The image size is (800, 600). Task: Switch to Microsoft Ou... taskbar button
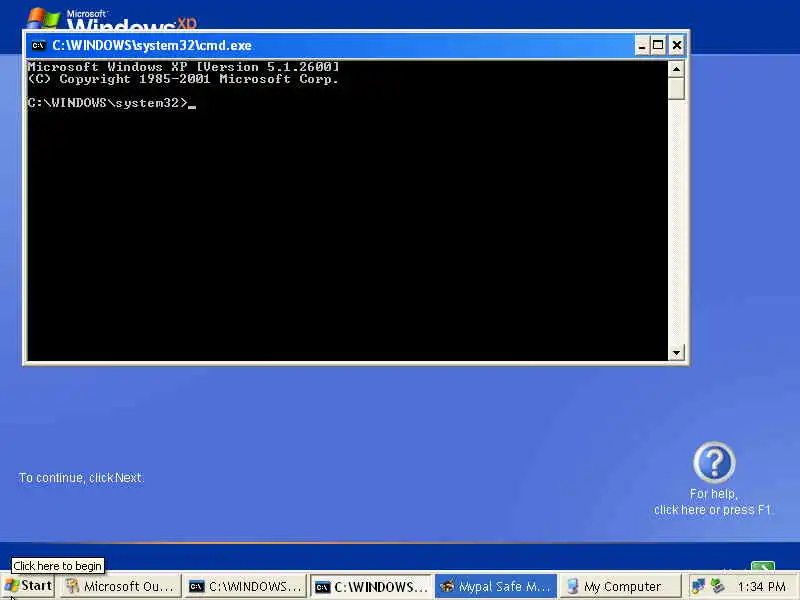tap(120, 586)
